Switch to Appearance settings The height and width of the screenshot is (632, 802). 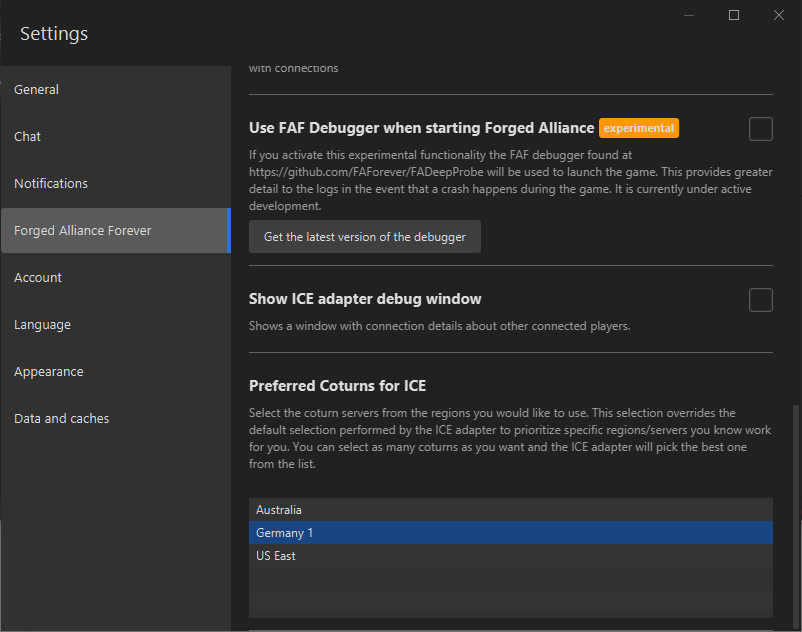point(116,372)
